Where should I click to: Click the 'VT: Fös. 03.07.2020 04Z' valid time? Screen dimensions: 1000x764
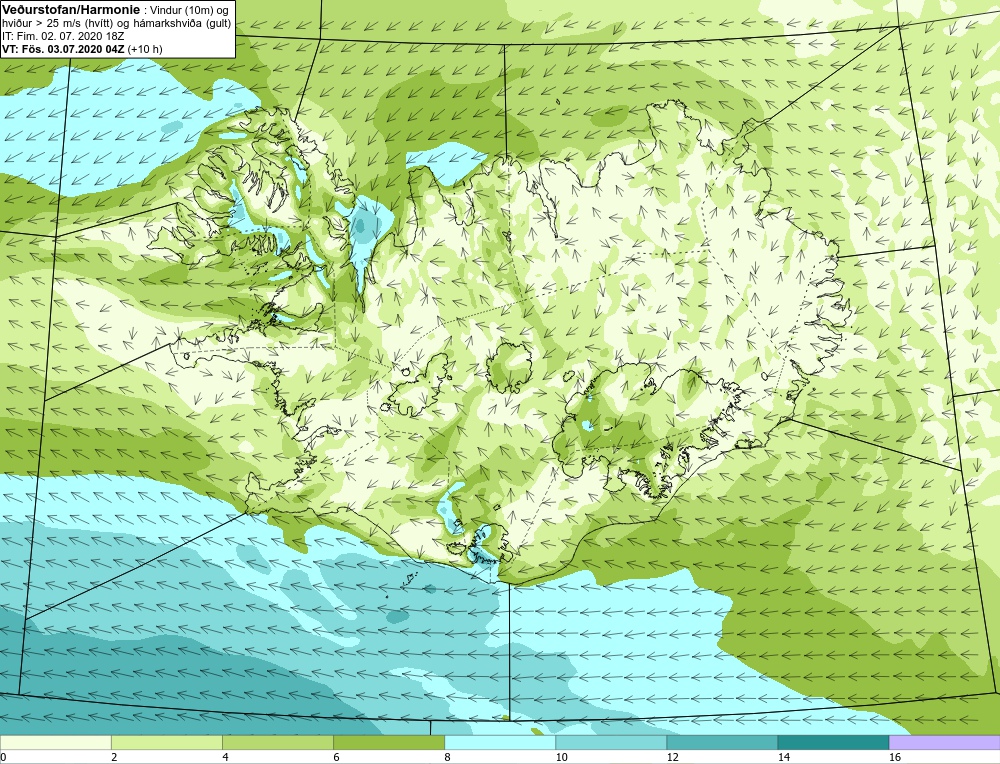(x=64, y=49)
